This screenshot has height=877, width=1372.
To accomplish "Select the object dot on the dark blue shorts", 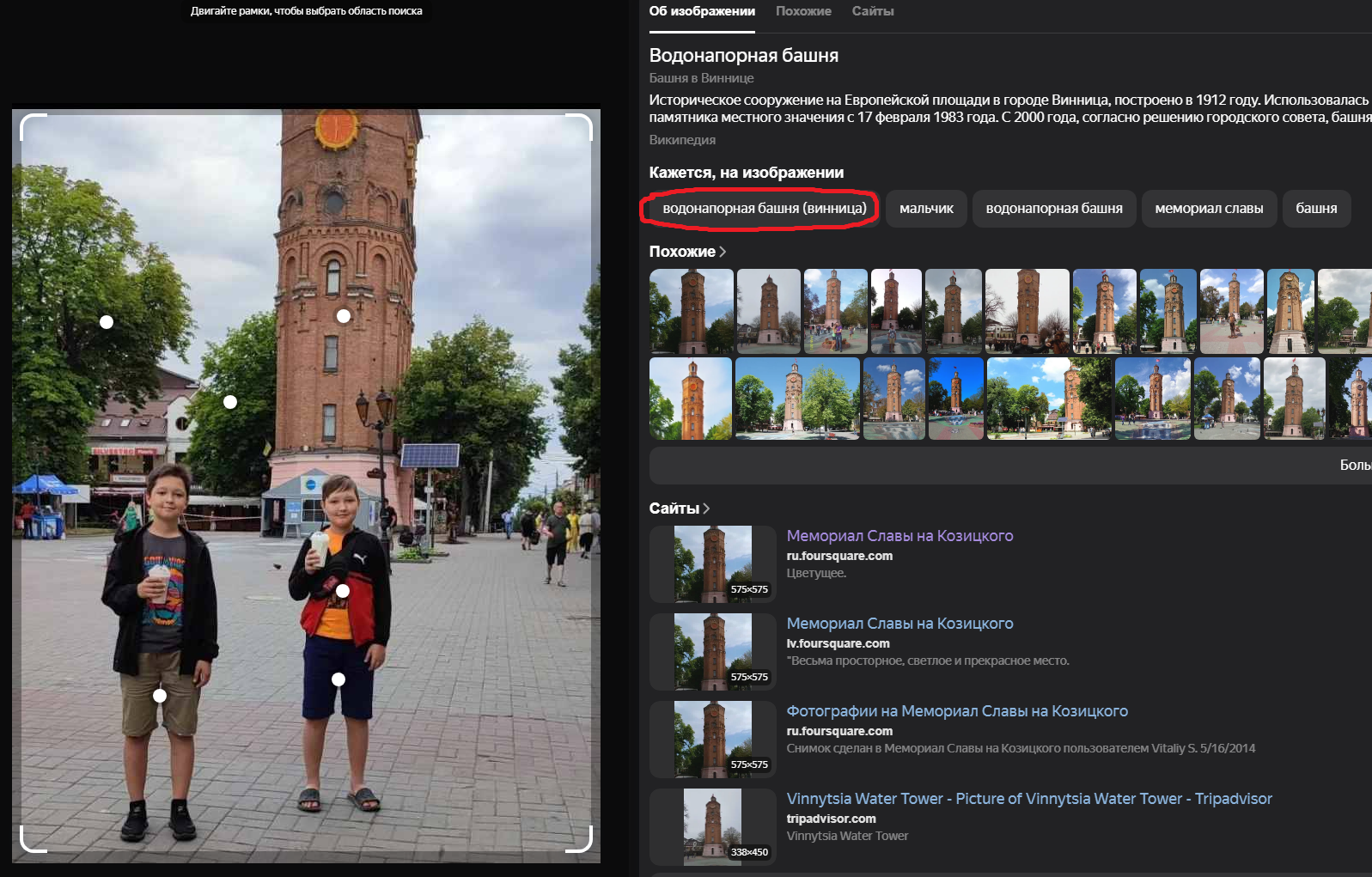I will click(x=338, y=679).
